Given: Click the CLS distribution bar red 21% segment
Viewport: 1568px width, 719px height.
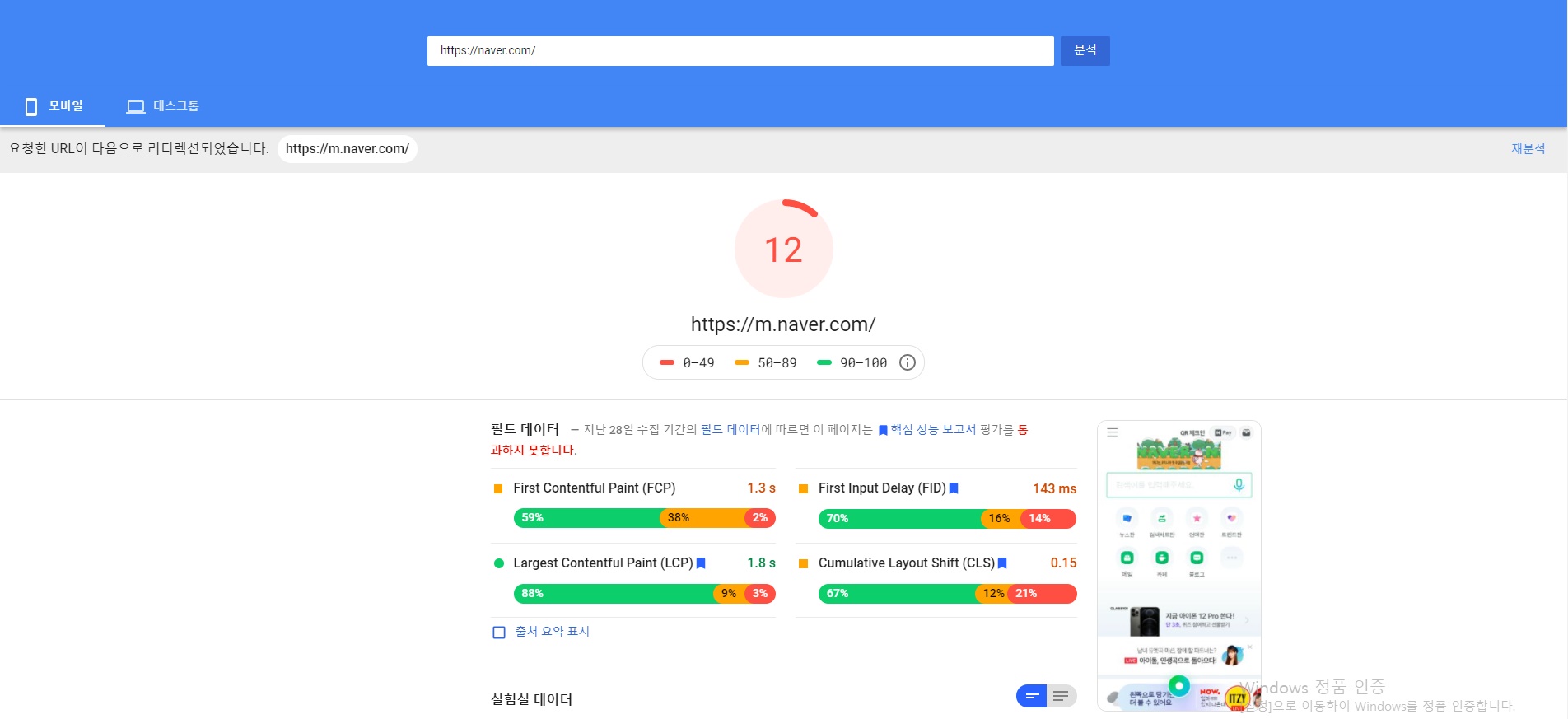Looking at the screenshot, I should pyautogui.click(x=1042, y=594).
